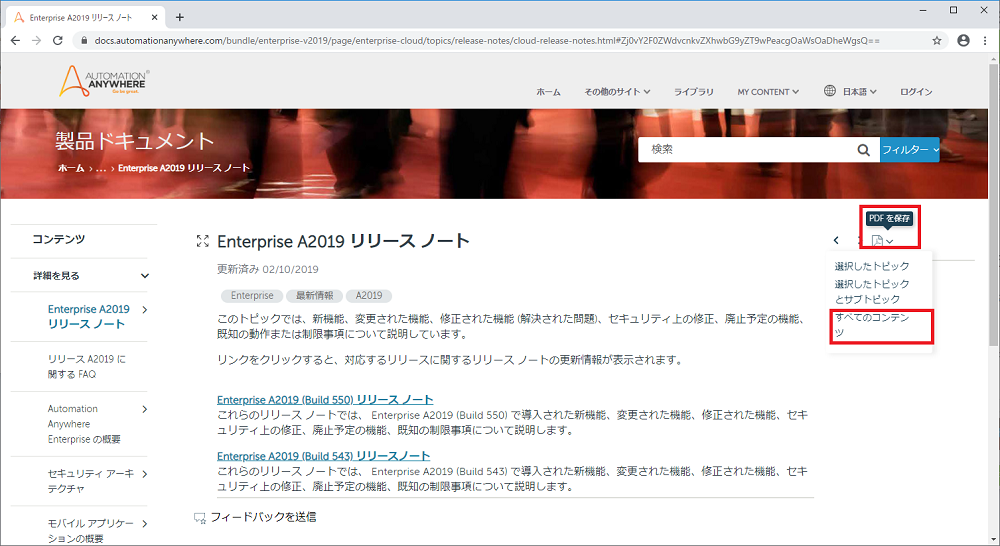Reload the page with refresh icon
Viewport: 1000px width, 546px height.
(x=57, y=40)
